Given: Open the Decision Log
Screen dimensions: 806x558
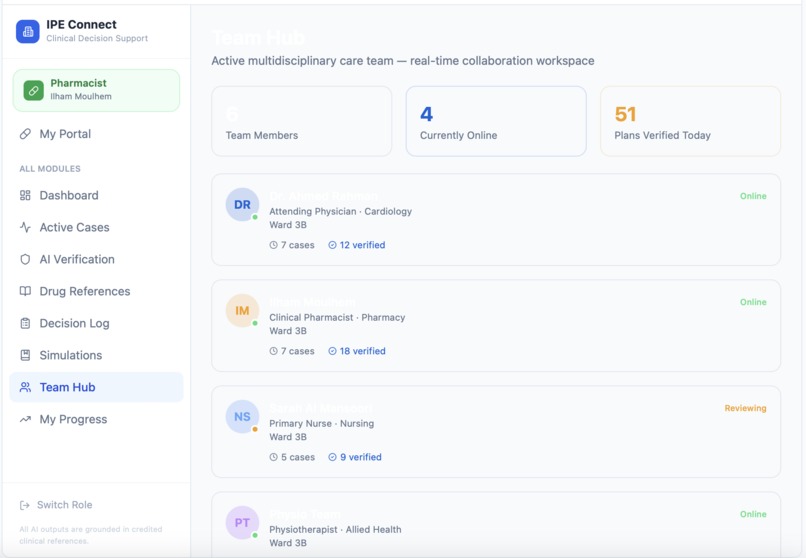Looking at the screenshot, I should tap(96, 323).
